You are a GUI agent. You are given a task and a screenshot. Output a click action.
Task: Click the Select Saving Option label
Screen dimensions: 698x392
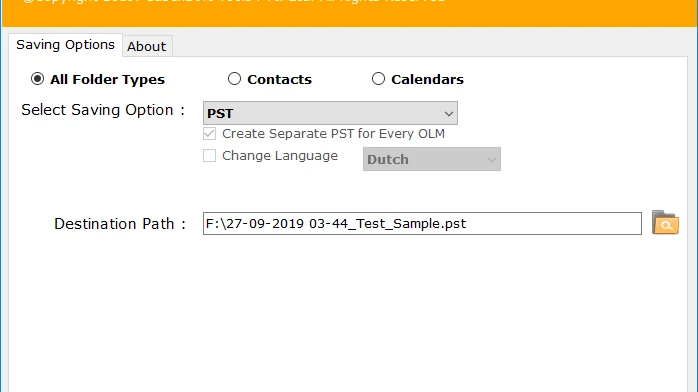click(103, 110)
